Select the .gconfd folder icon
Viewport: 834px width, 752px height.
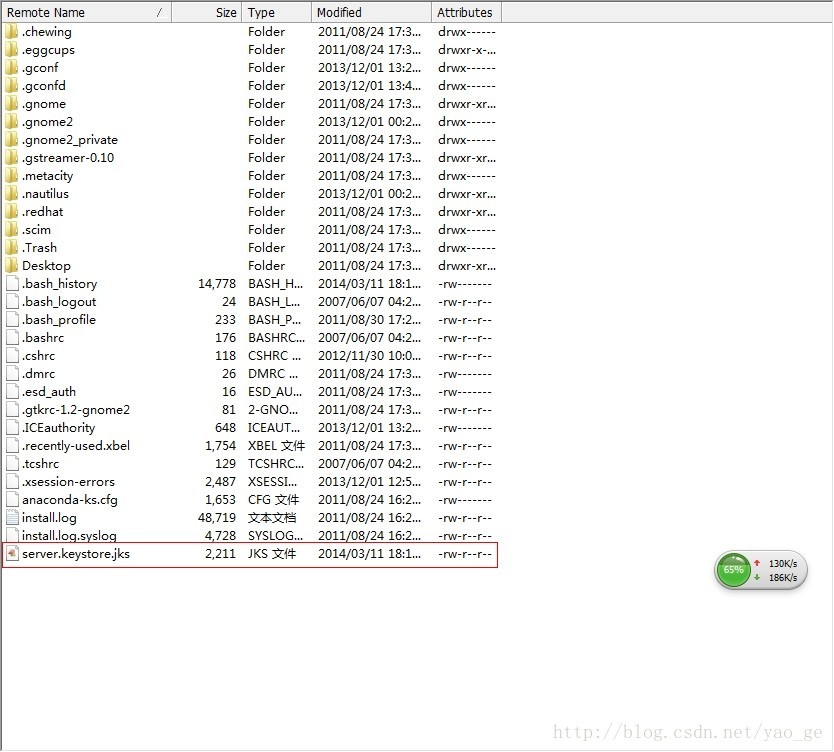[x=12, y=86]
